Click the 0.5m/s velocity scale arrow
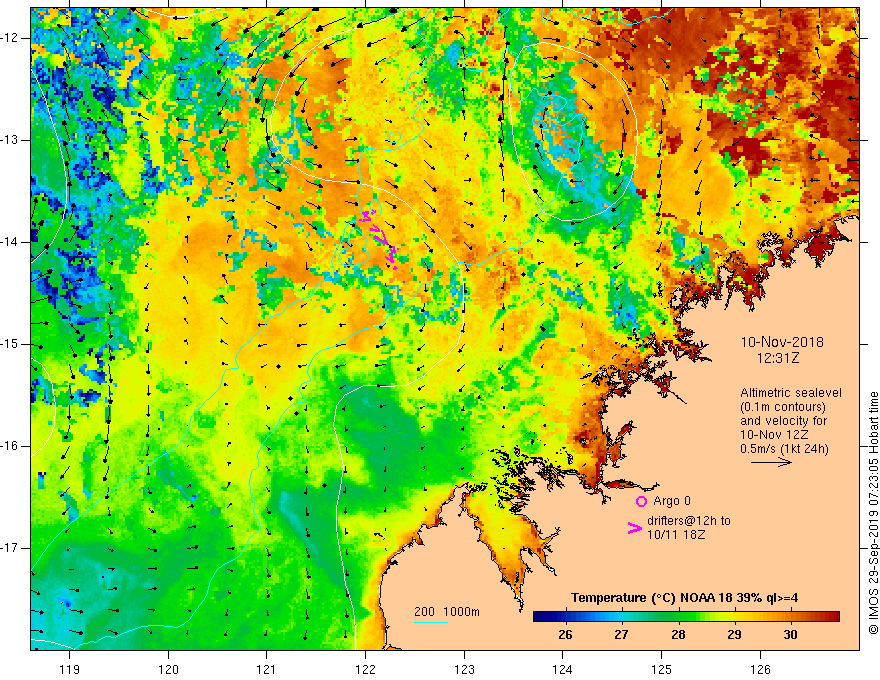880x680 pixels. (x=771, y=462)
